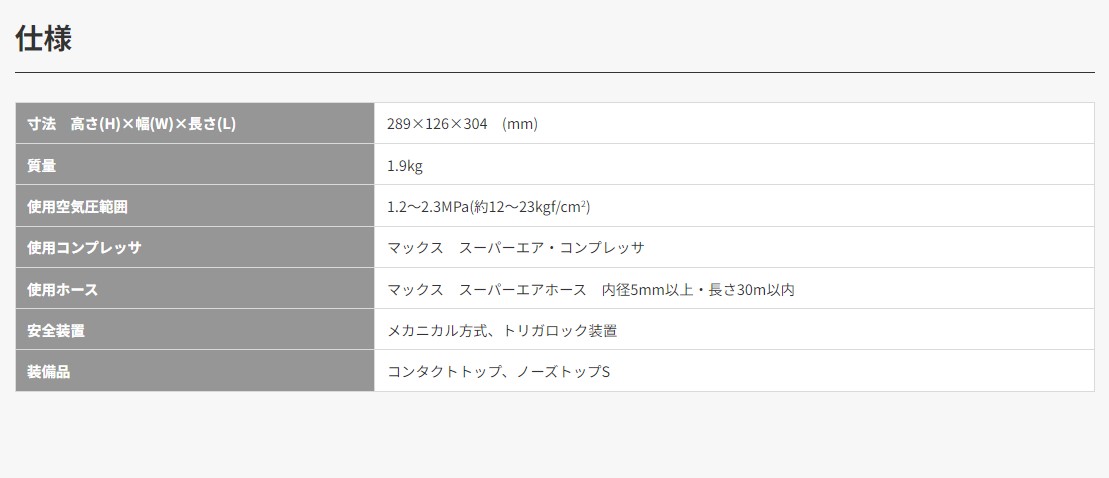Select the 使用コンプレッサ row header
This screenshot has height=478, width=1109.
195,247
